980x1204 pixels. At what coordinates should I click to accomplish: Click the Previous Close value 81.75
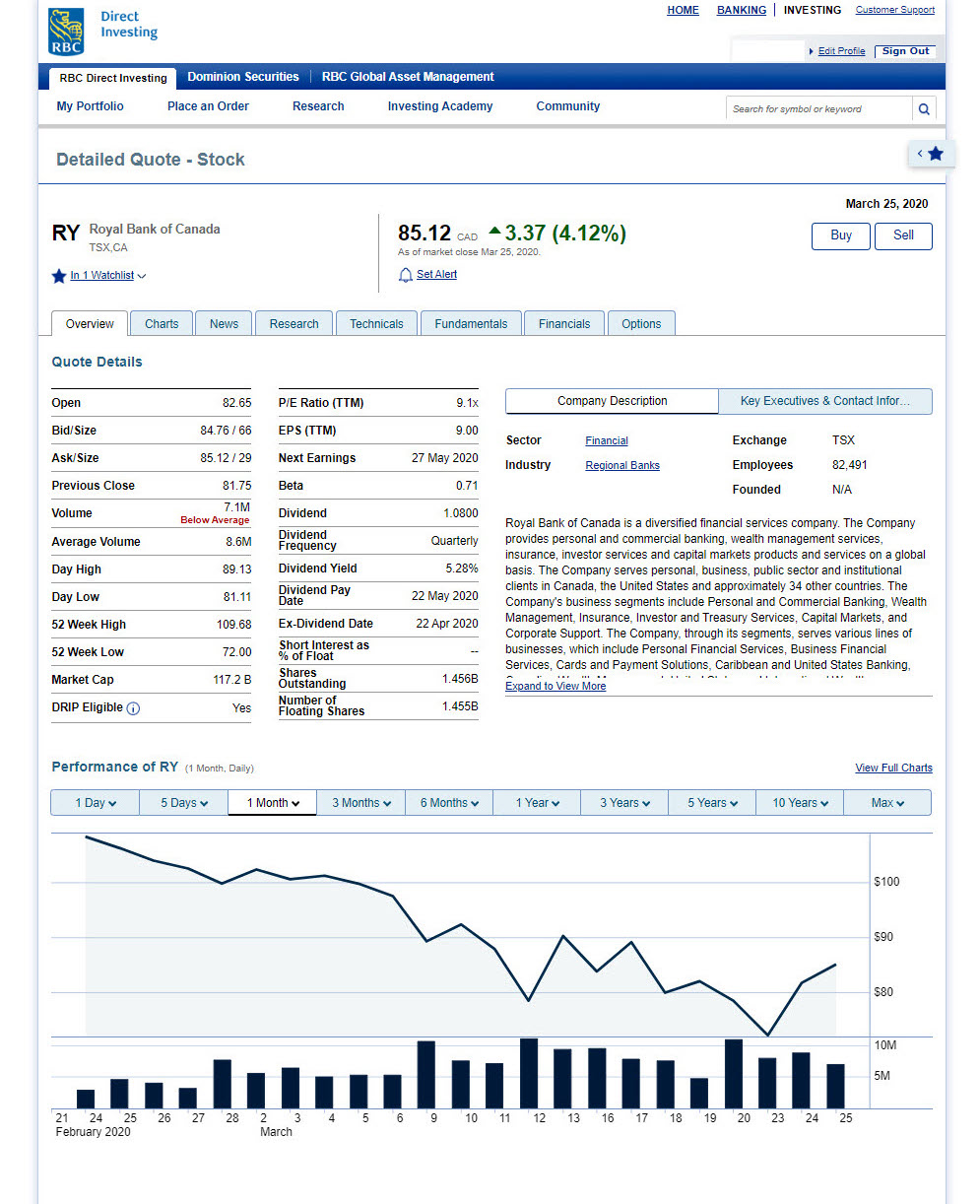click(237, 486)
